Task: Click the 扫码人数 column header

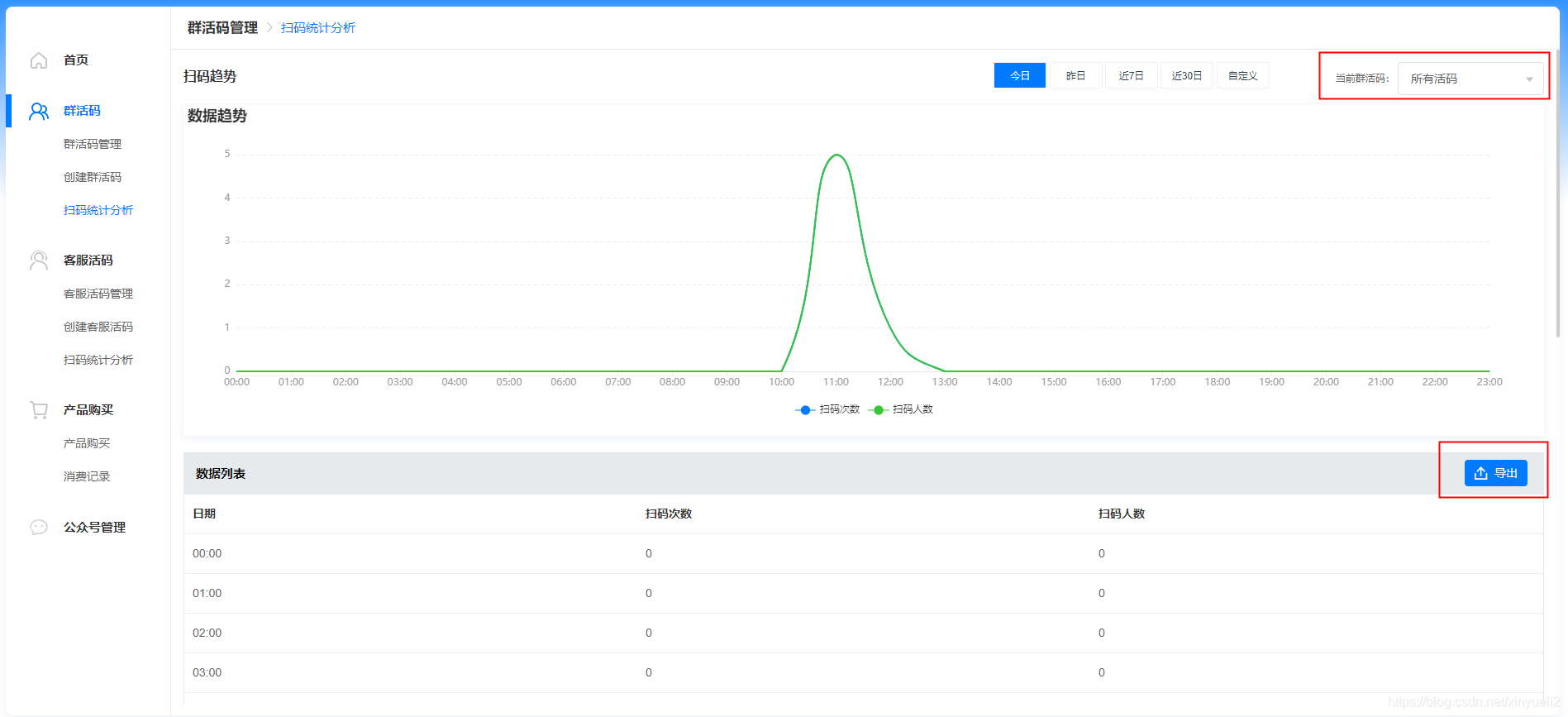Action: click(x=1122, y=514)
